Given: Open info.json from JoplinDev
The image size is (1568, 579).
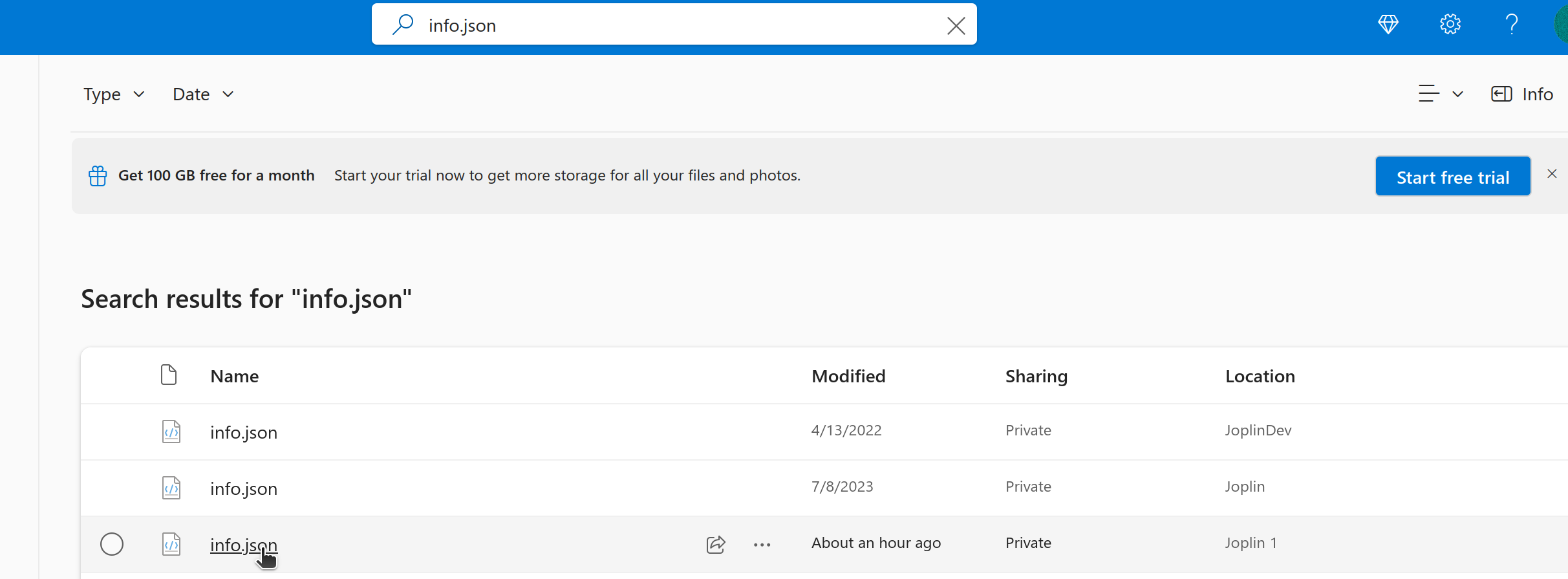Looking at the screenshot, I should pos(244,432).
